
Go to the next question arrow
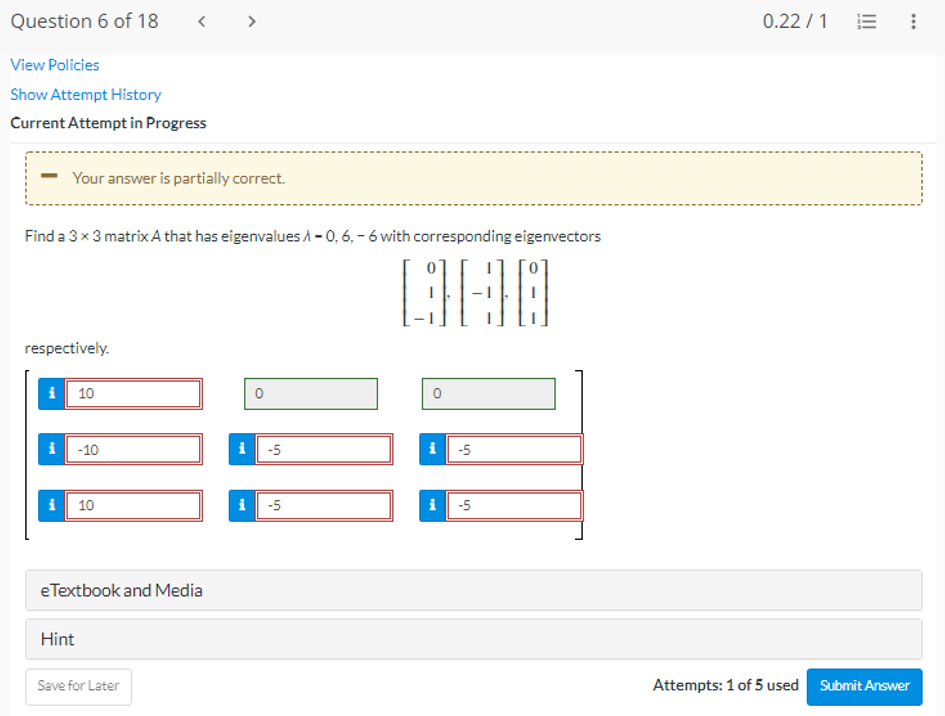pyautogui.click(x=252, y=22)
